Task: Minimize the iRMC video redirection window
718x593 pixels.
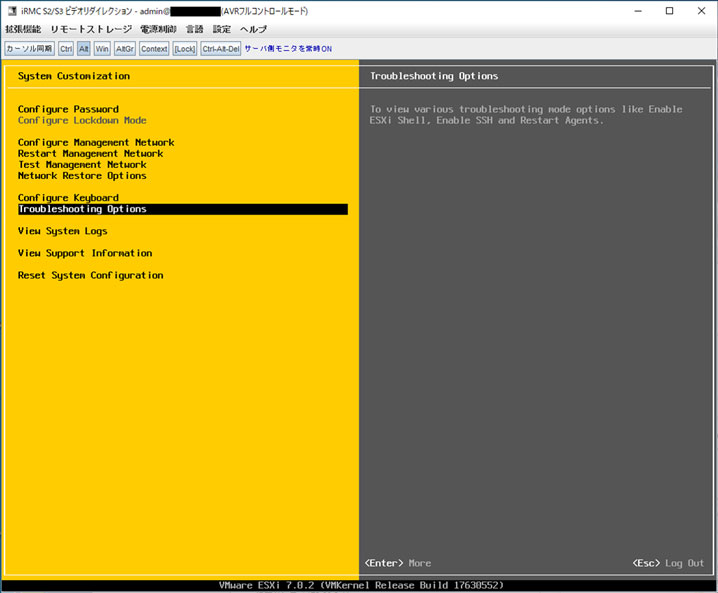Action: 638,11
